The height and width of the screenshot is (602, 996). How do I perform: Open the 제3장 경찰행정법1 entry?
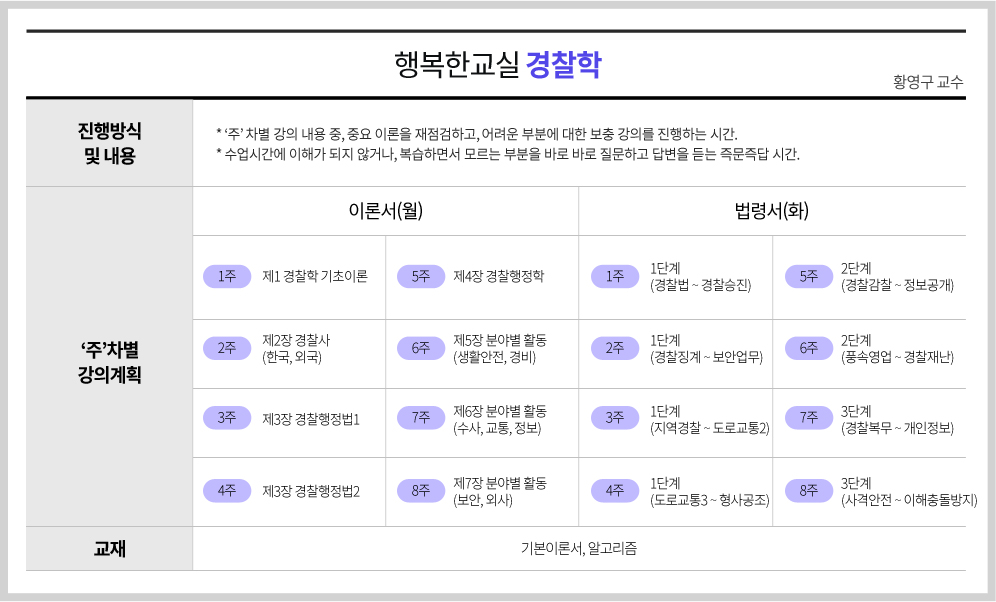310,418
